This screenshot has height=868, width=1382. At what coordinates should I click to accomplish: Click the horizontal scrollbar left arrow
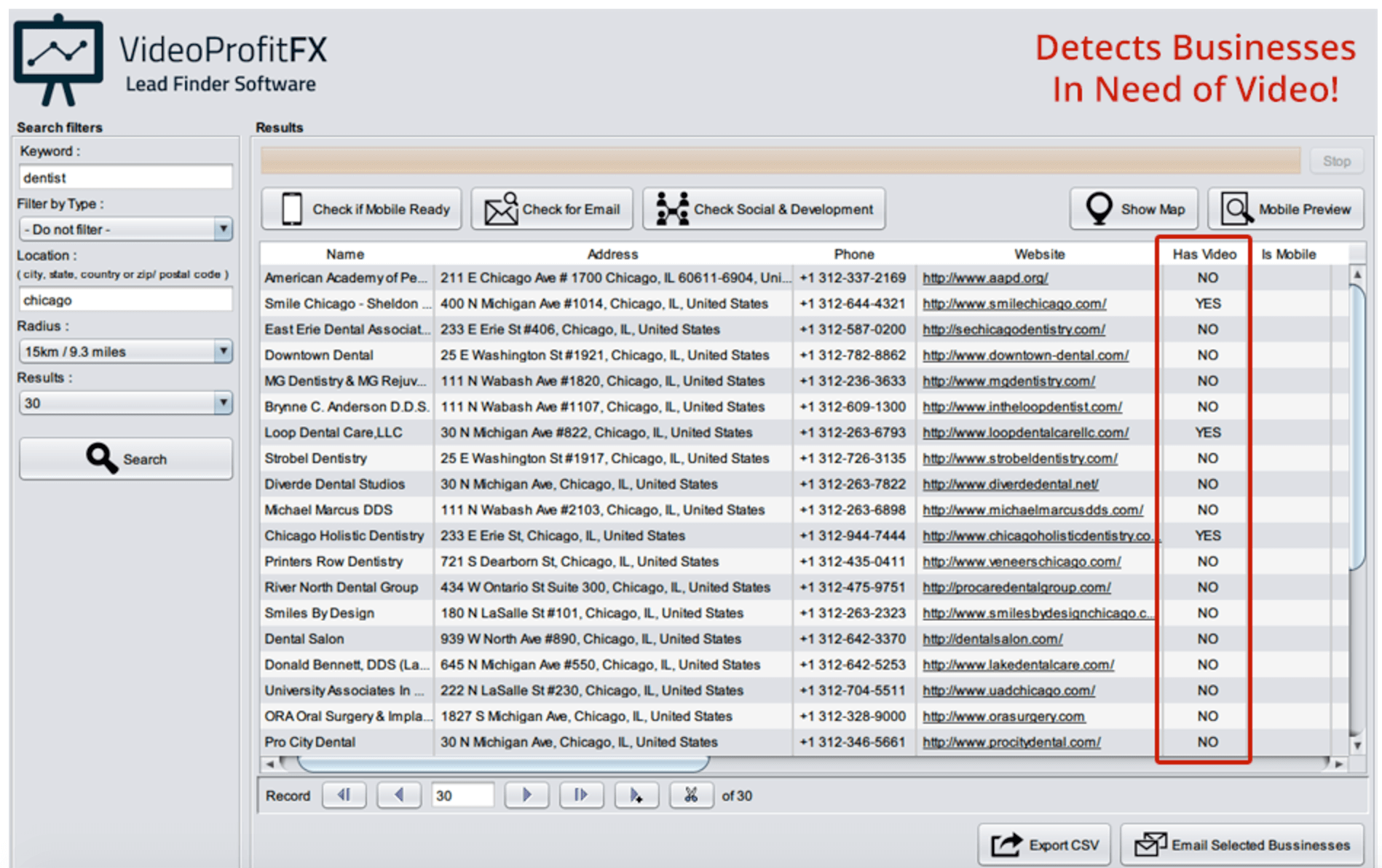(x=269, y=764)
